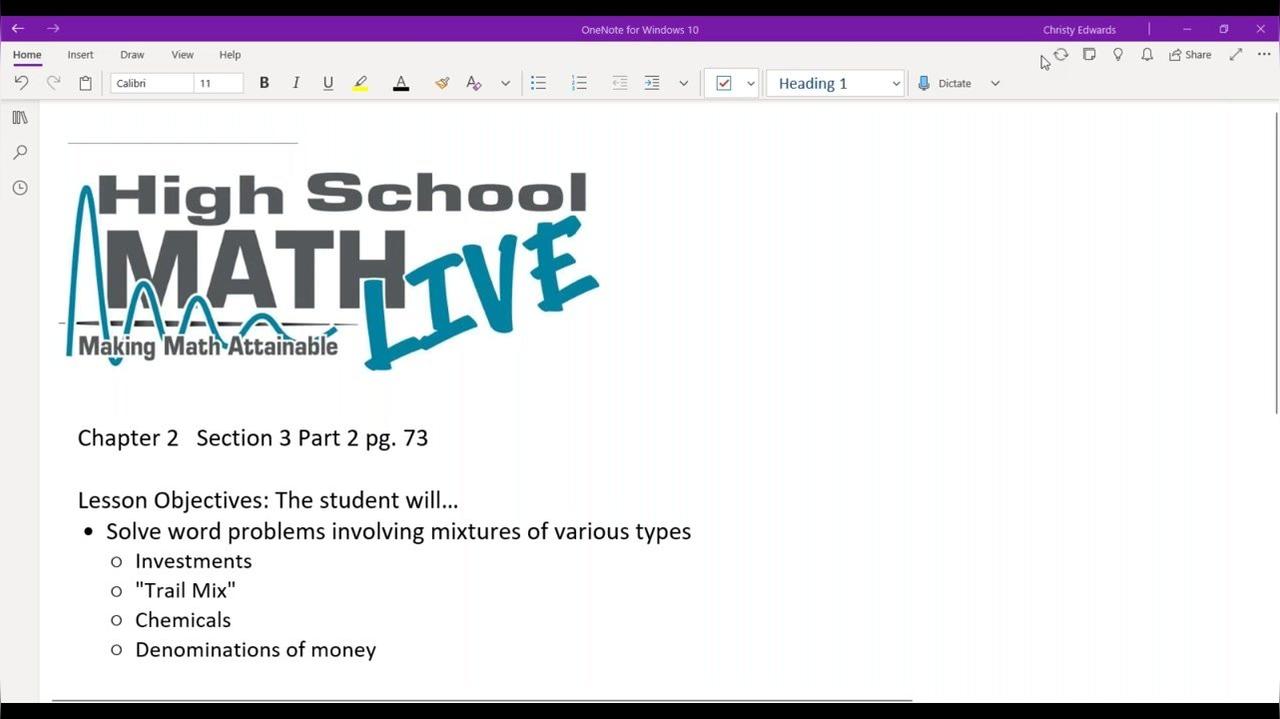This screenshot has height=719, width=1280.
Task: Open the View tab
Action: (182, 55)
